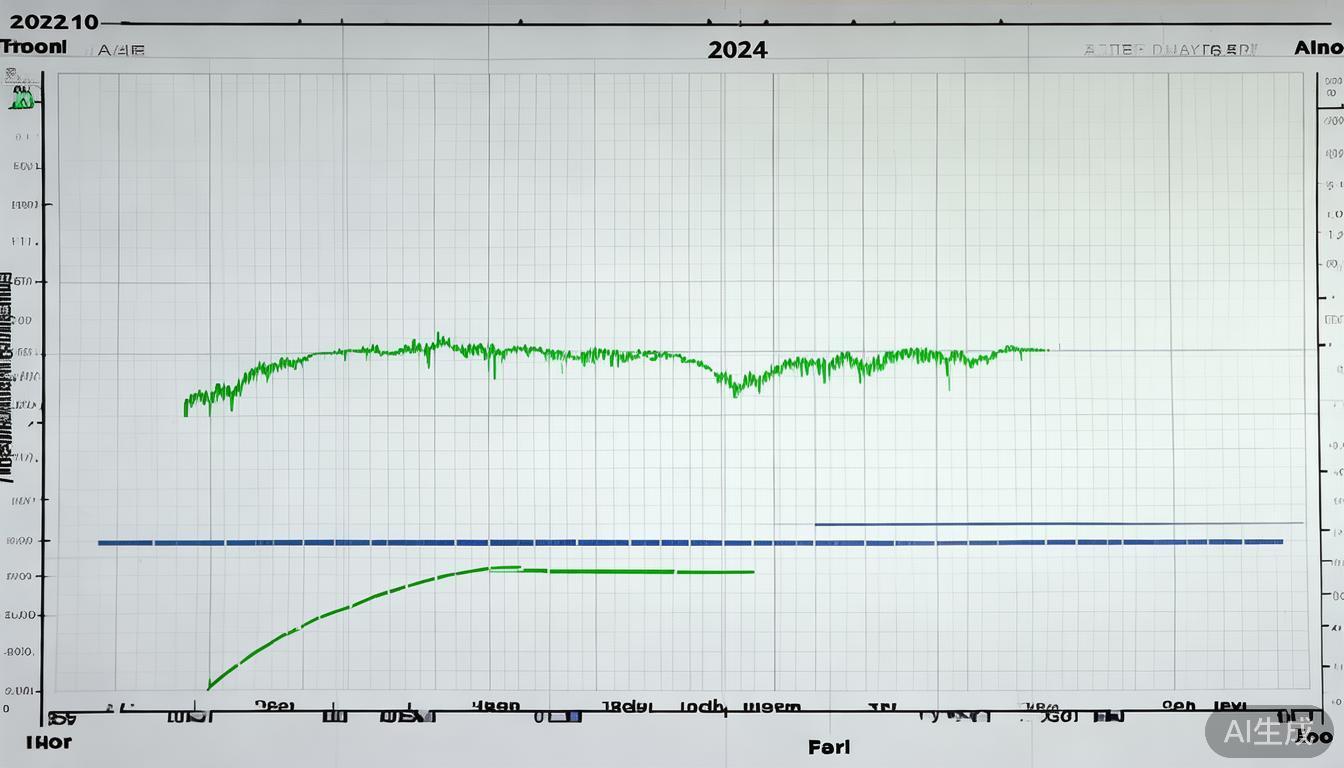Viewport: 1344px width, 768px height.
Task: Select the 2024 heading at the top
Action: point(737,49)
